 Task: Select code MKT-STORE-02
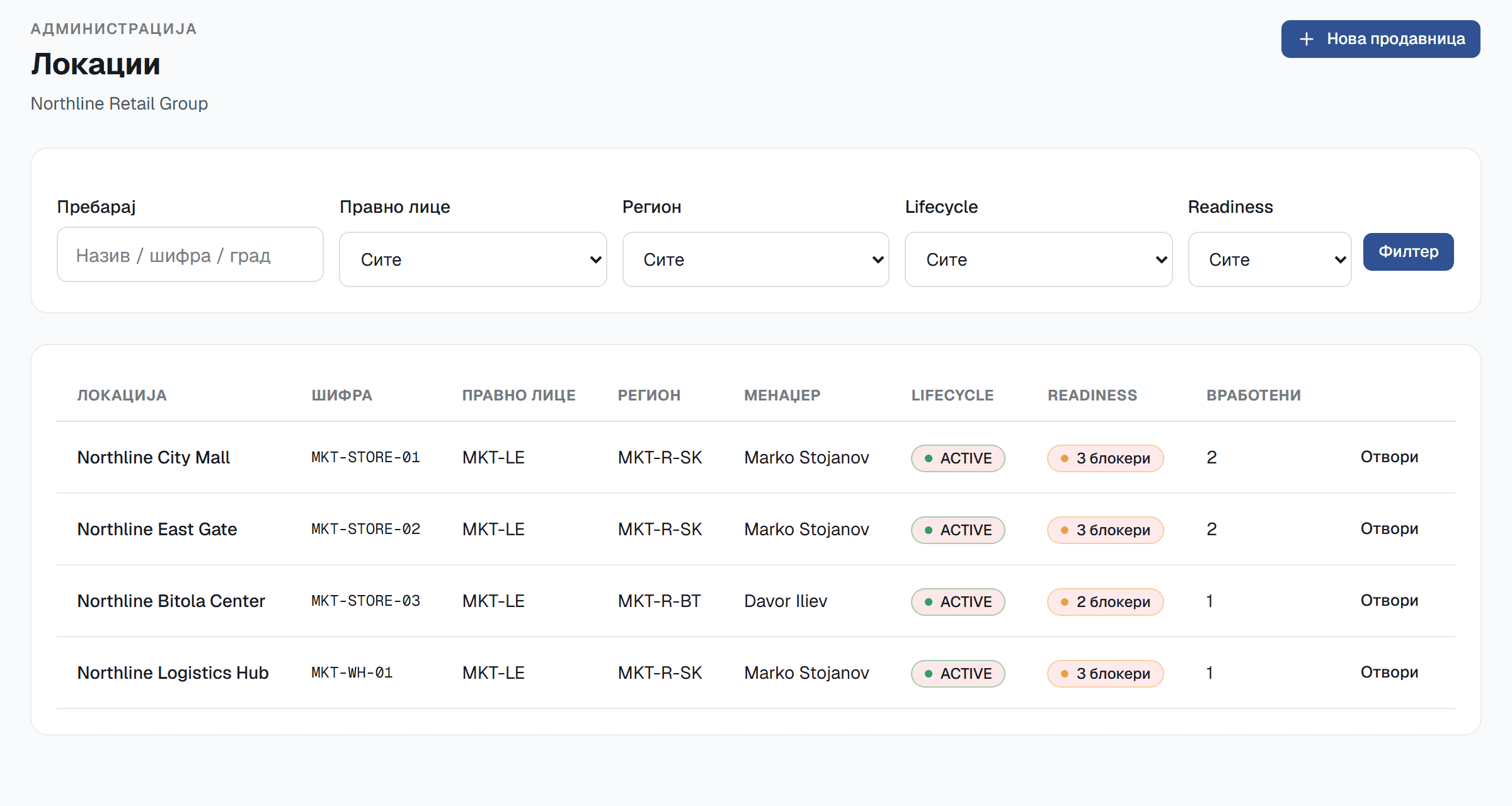click(x=365, y=529)
